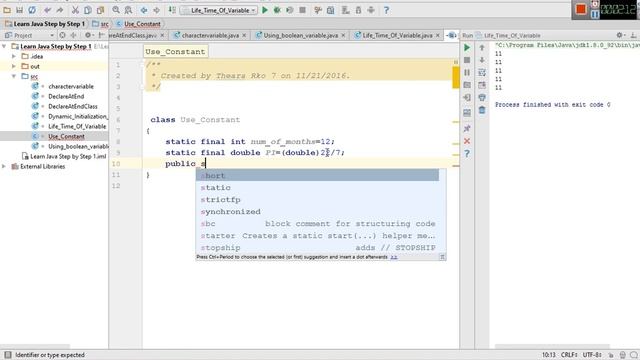The image size is (640, 360).
Task: Select Life_Time_Of_Variable in project tree
Action: click(77, 127)
